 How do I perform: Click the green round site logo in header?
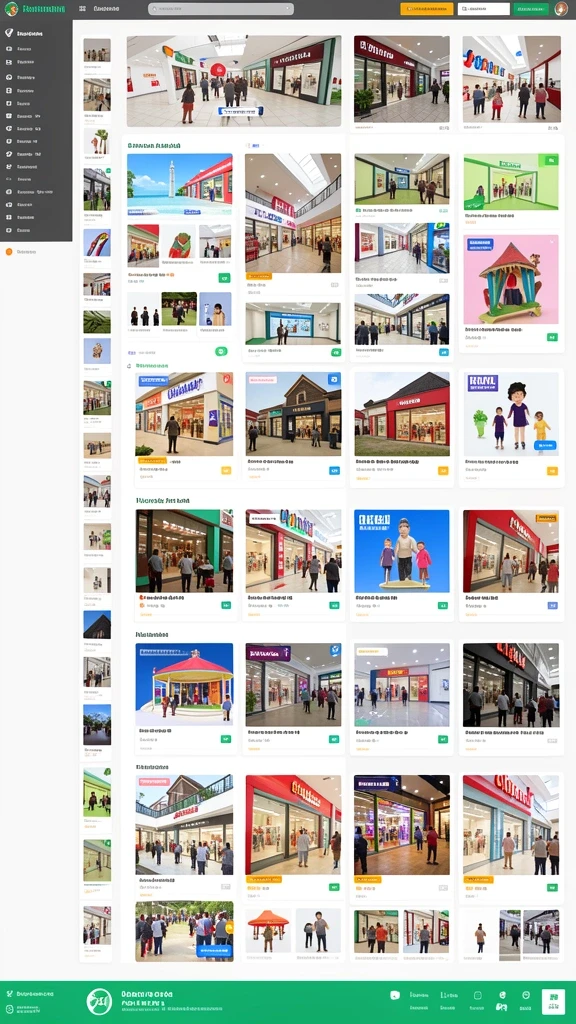[x=11, y=9]
